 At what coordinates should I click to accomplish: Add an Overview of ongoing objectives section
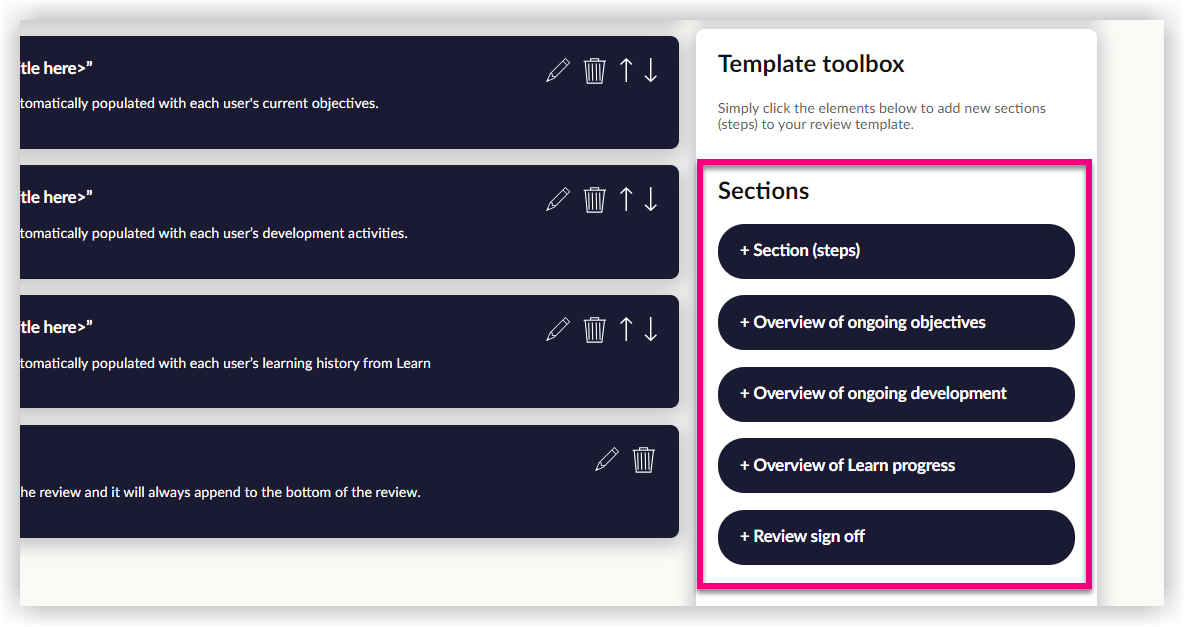coord(896,322)
